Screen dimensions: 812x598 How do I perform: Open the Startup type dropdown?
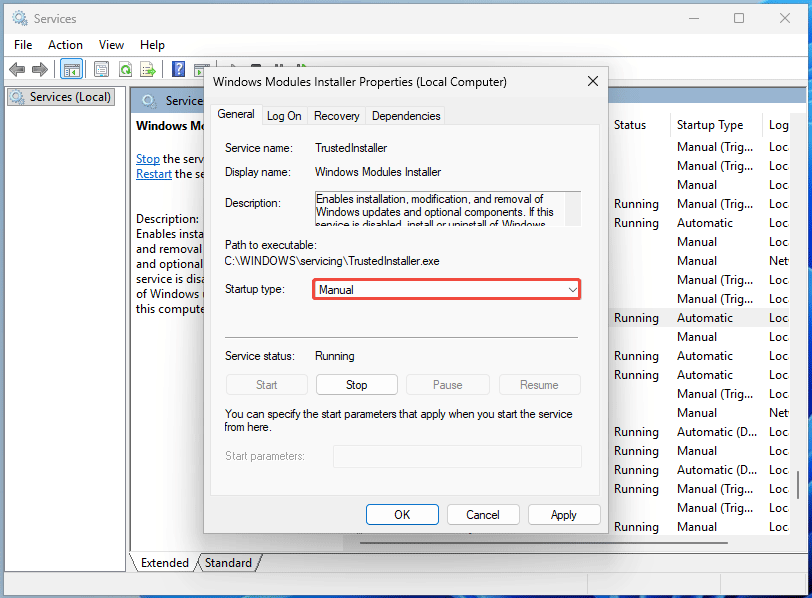point(572,289)
